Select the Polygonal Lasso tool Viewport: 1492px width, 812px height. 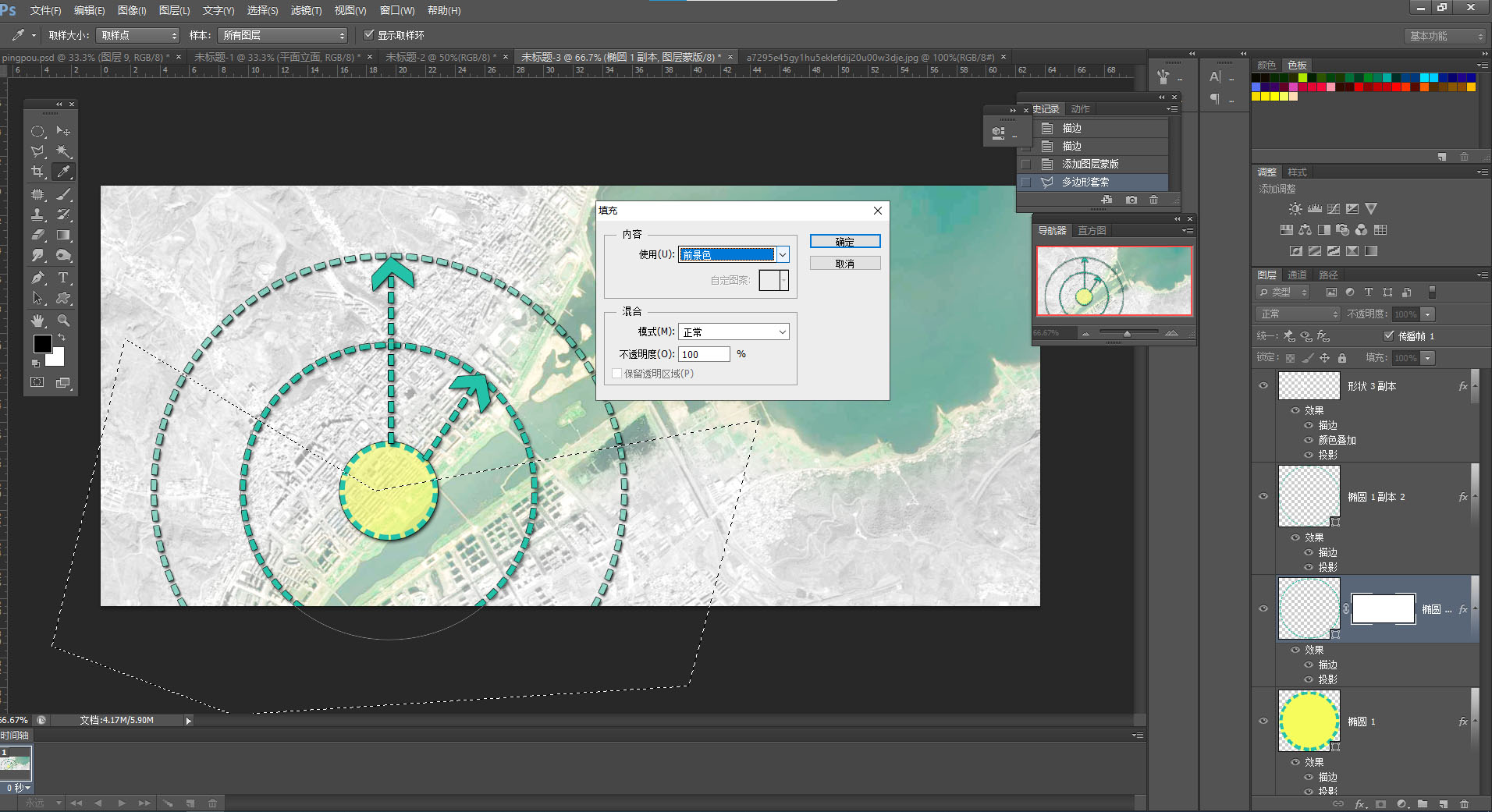pyautogui.click(x=37, y=151)
